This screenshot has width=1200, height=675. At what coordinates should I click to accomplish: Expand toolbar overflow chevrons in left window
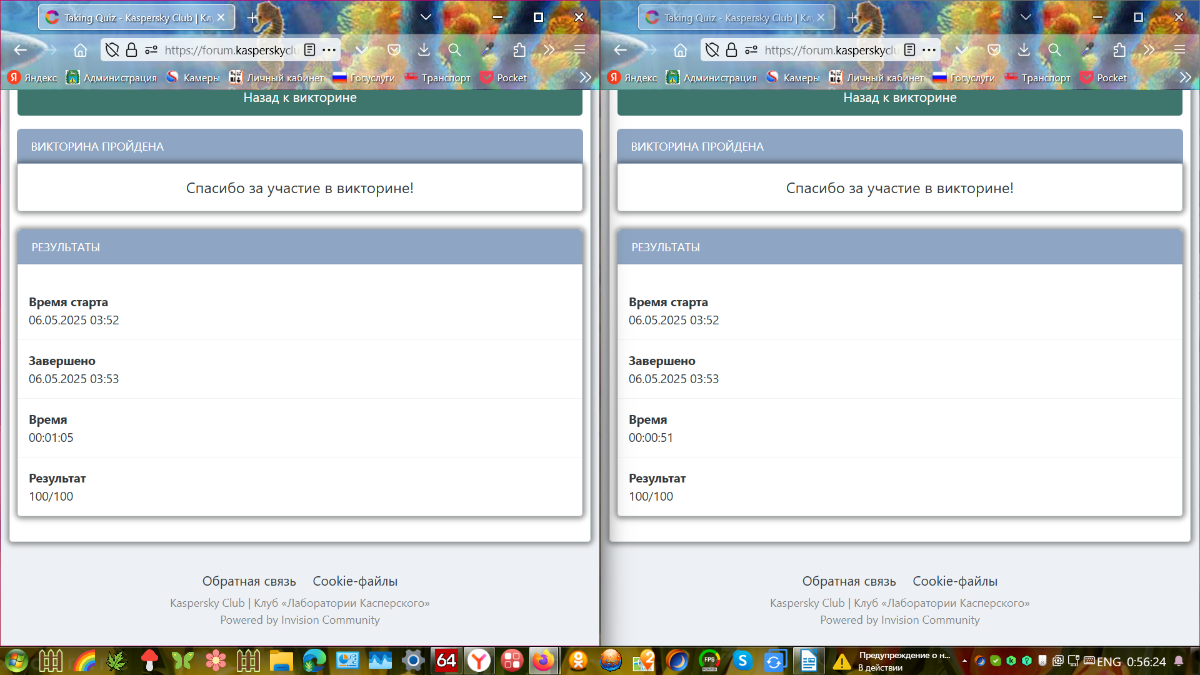tap(548, 50)
